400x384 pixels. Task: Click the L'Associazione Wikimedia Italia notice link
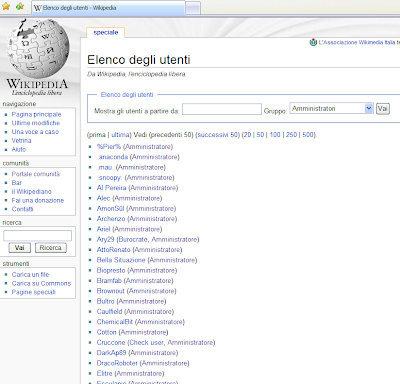click(x=359, y=42)
